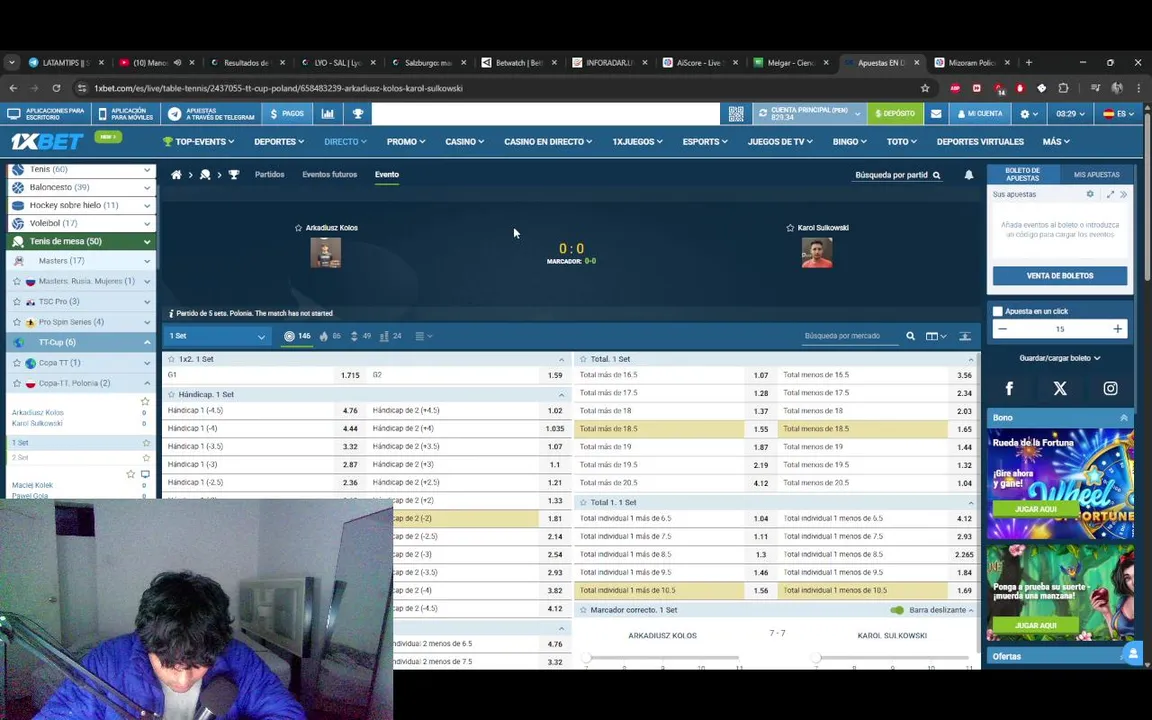1152x720 pixels.
Task: Click the market search magnifier icon
Action: [x=910, y=336]
